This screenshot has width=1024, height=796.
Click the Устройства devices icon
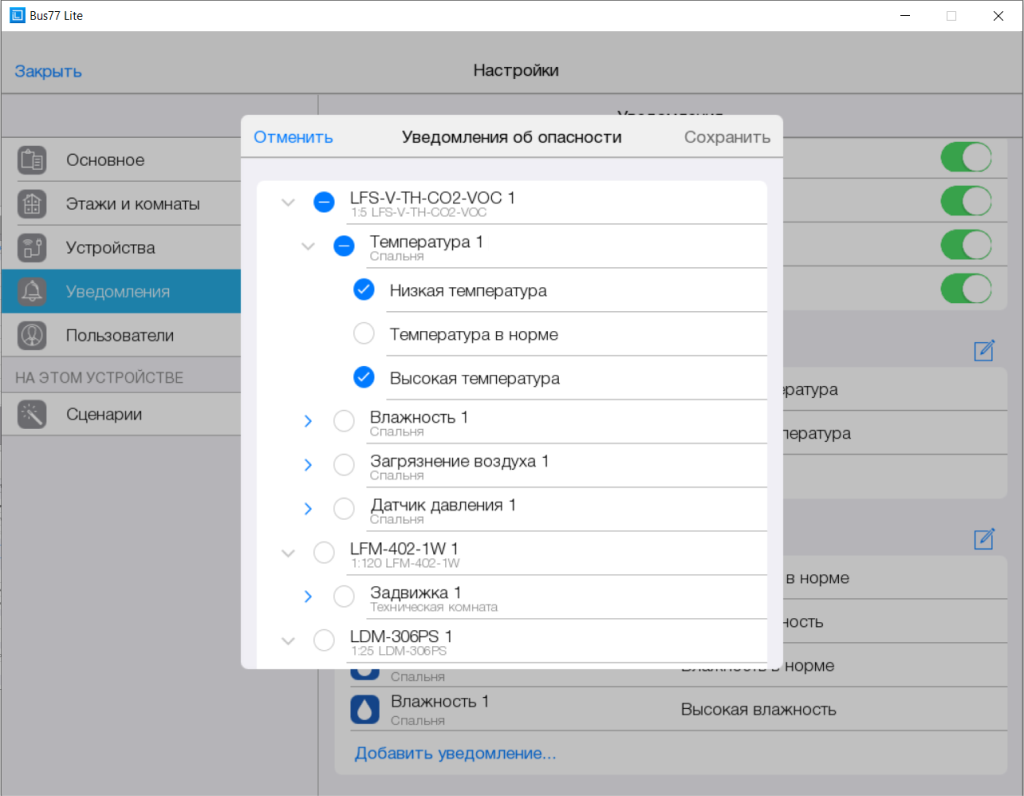[x=32, y=248]
